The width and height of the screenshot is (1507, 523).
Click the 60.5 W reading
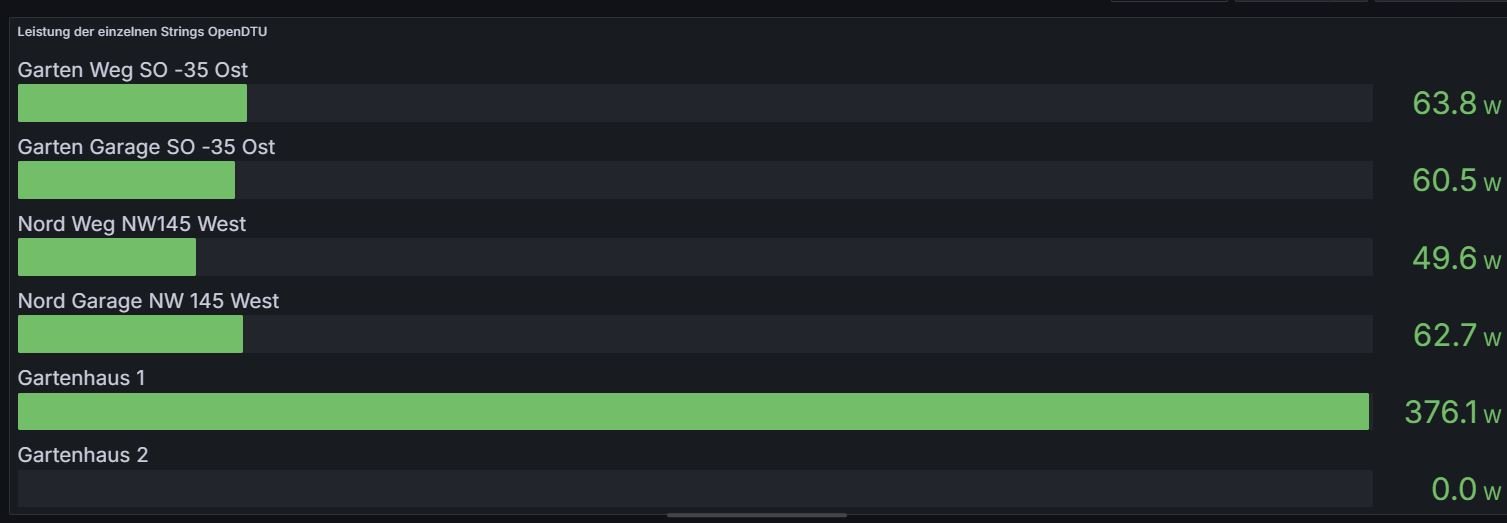click(x=1455, y=180)
